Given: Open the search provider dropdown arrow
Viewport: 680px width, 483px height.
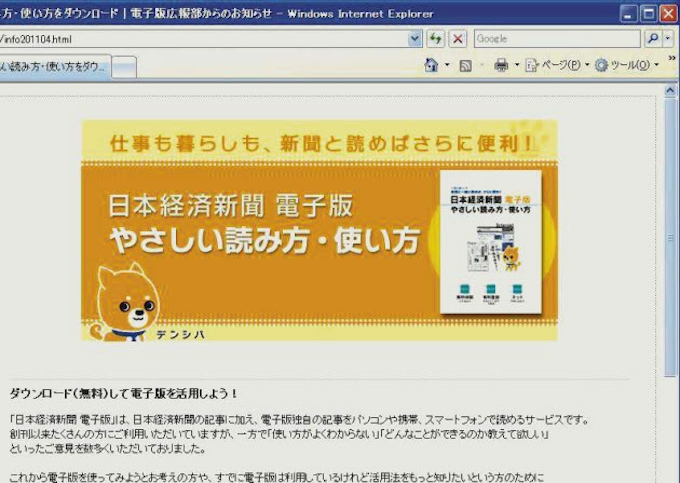Looking at the screenshot, I should tap(668, 39).
